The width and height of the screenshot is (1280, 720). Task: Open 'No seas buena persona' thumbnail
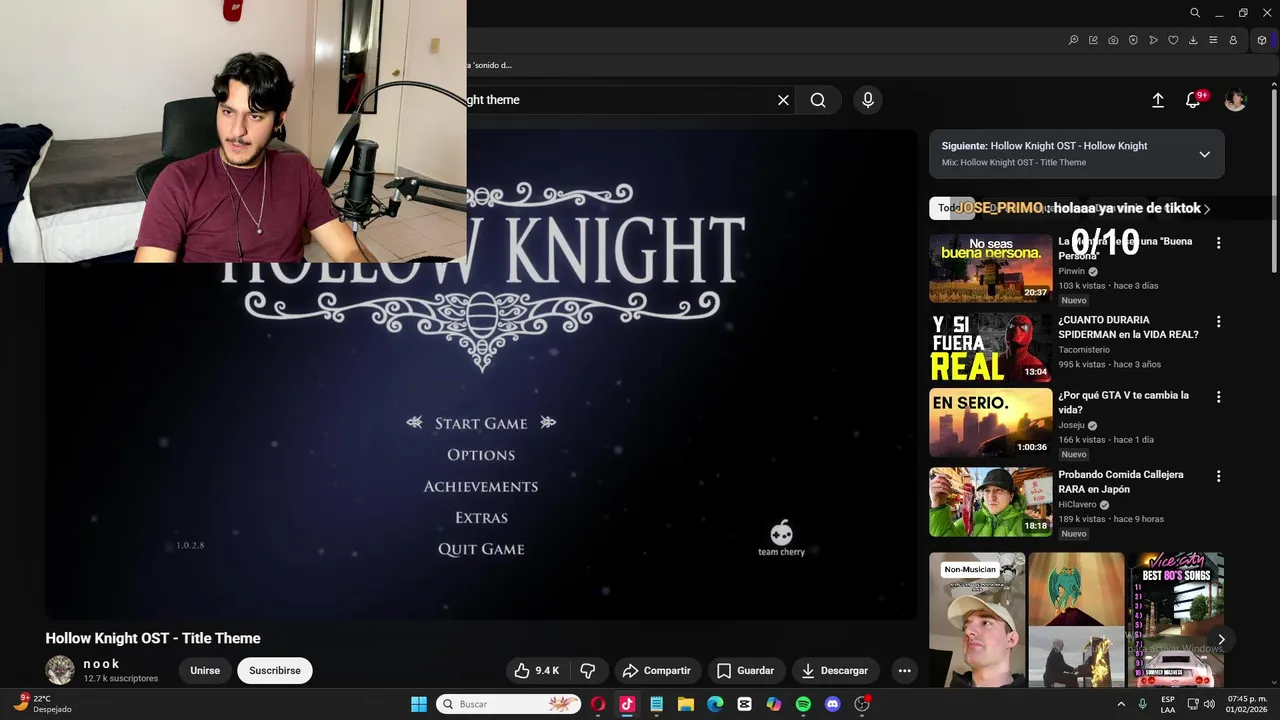(990, 268)
